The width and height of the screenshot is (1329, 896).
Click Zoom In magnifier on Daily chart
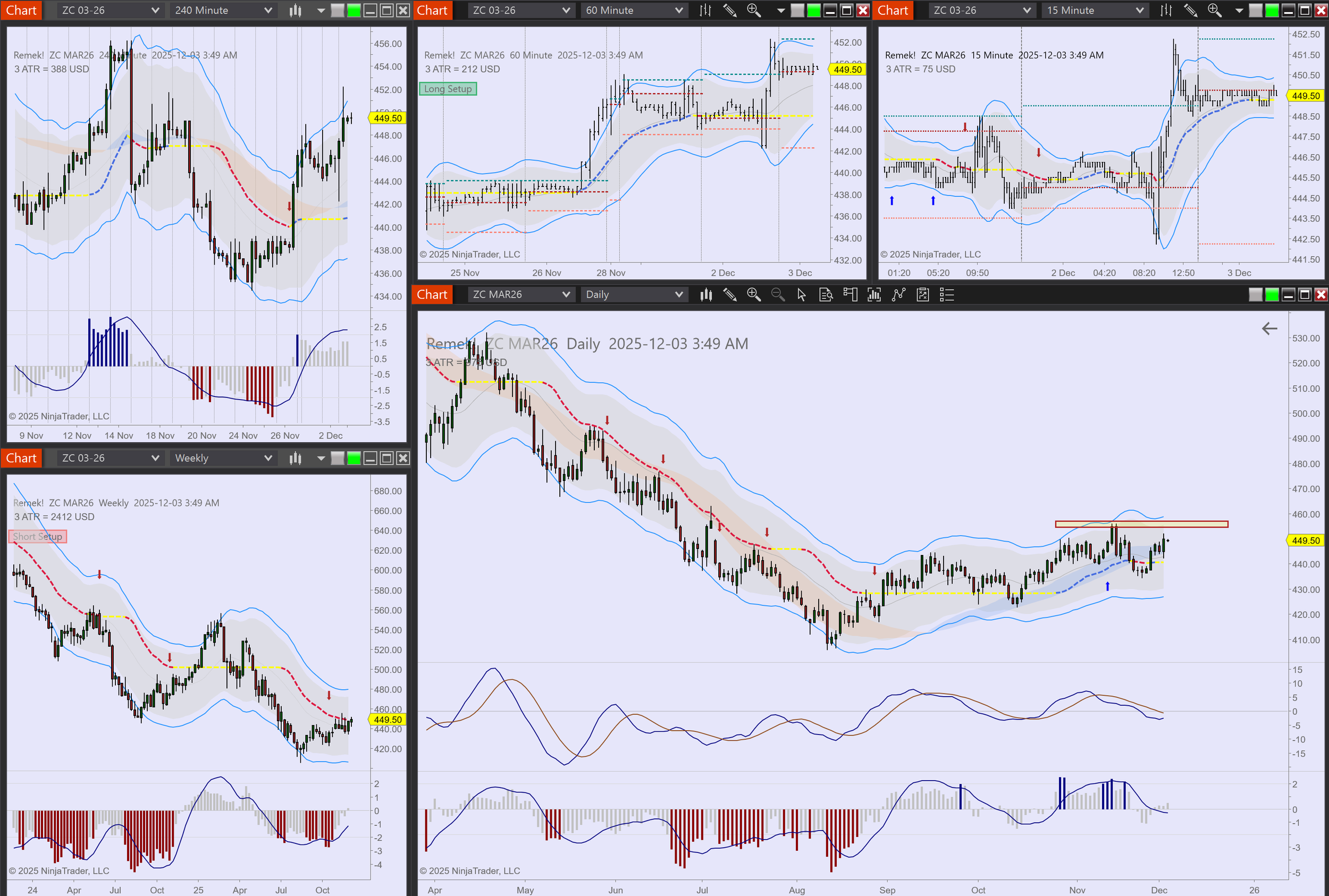pyautogui.click(x=753, y=294)
